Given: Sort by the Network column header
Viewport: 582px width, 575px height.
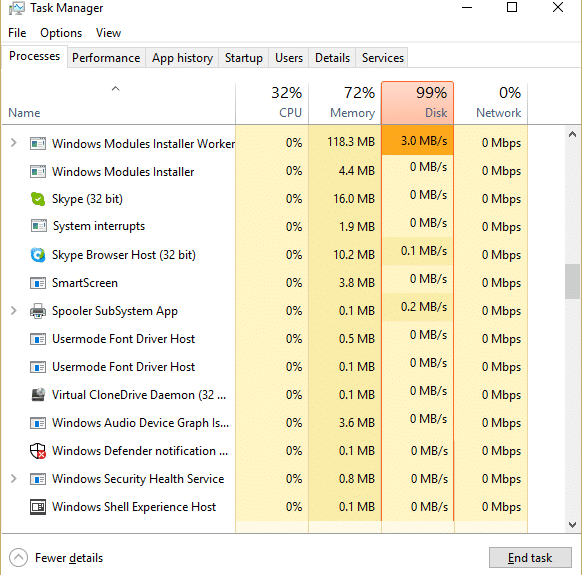Looking at the screenshot, I should tap(491, 103).
